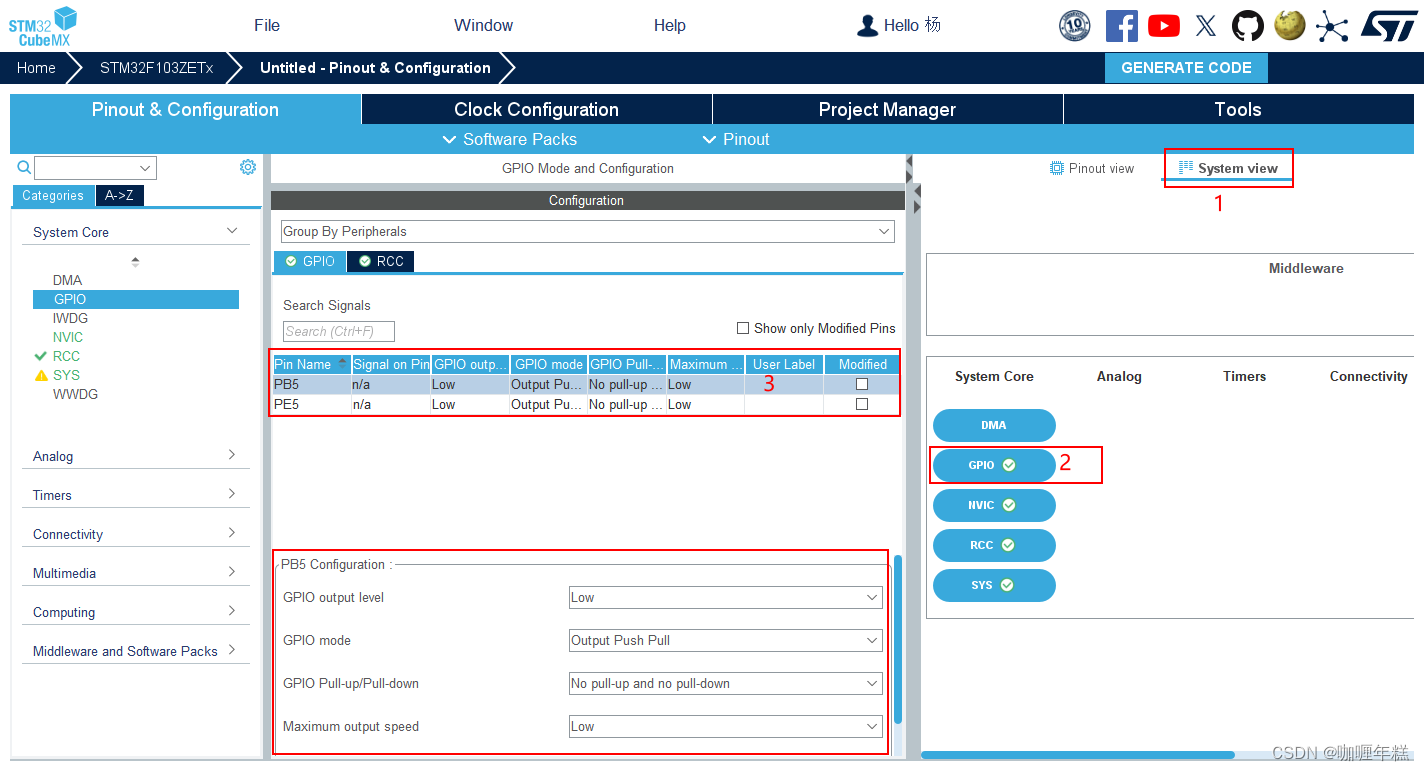Click the up/down sort arrows above DMA

[135, 262]
